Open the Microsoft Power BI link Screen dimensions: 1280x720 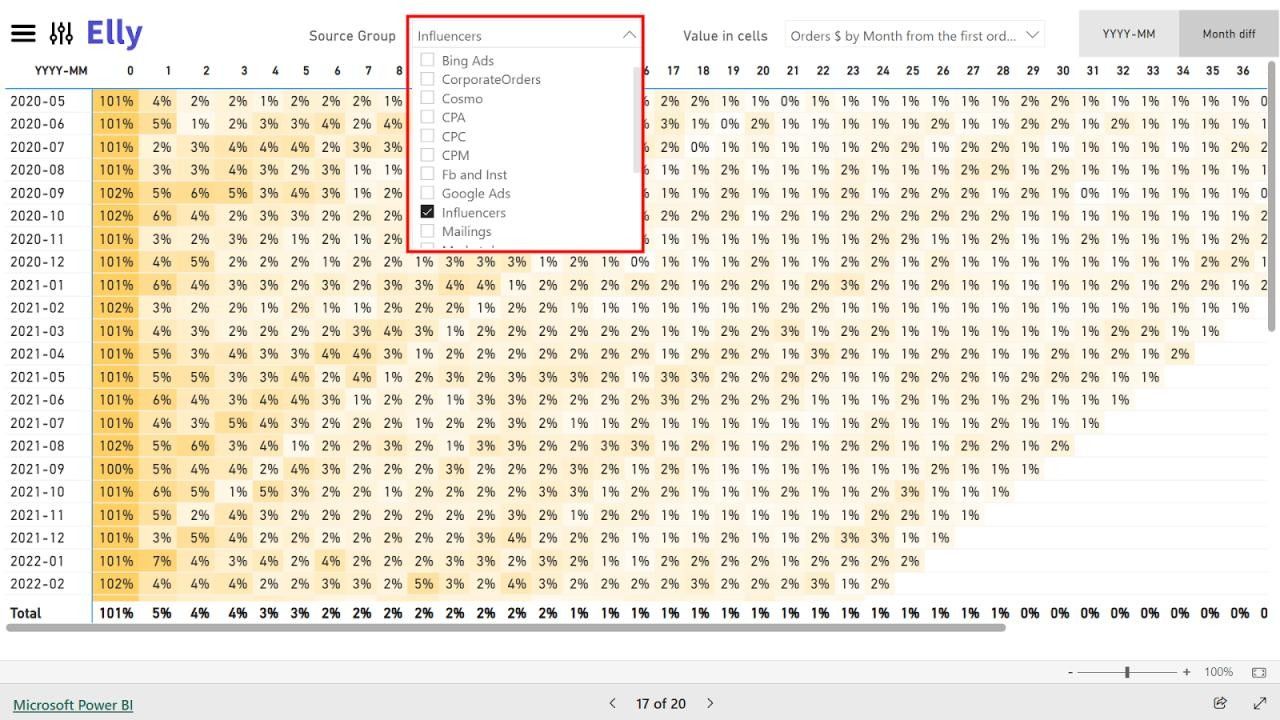[72, 704]
